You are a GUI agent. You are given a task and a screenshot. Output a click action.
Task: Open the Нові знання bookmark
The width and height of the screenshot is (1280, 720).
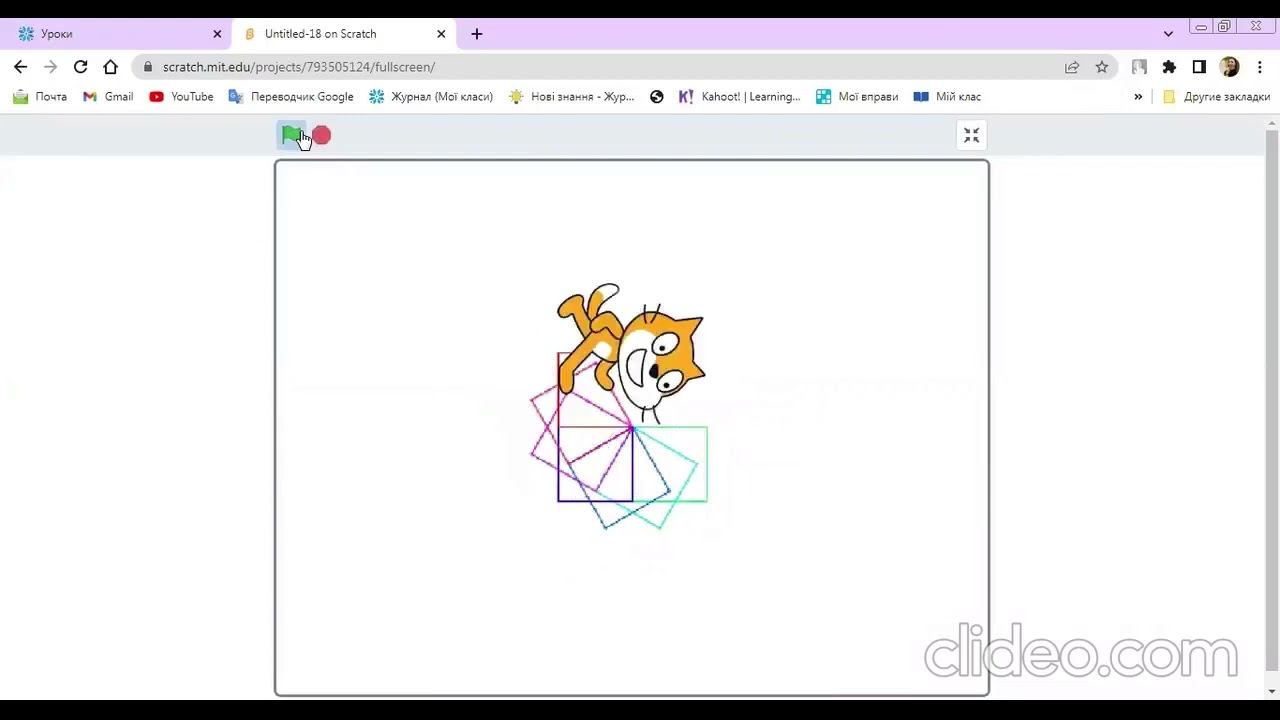click(x=571, y=97)
